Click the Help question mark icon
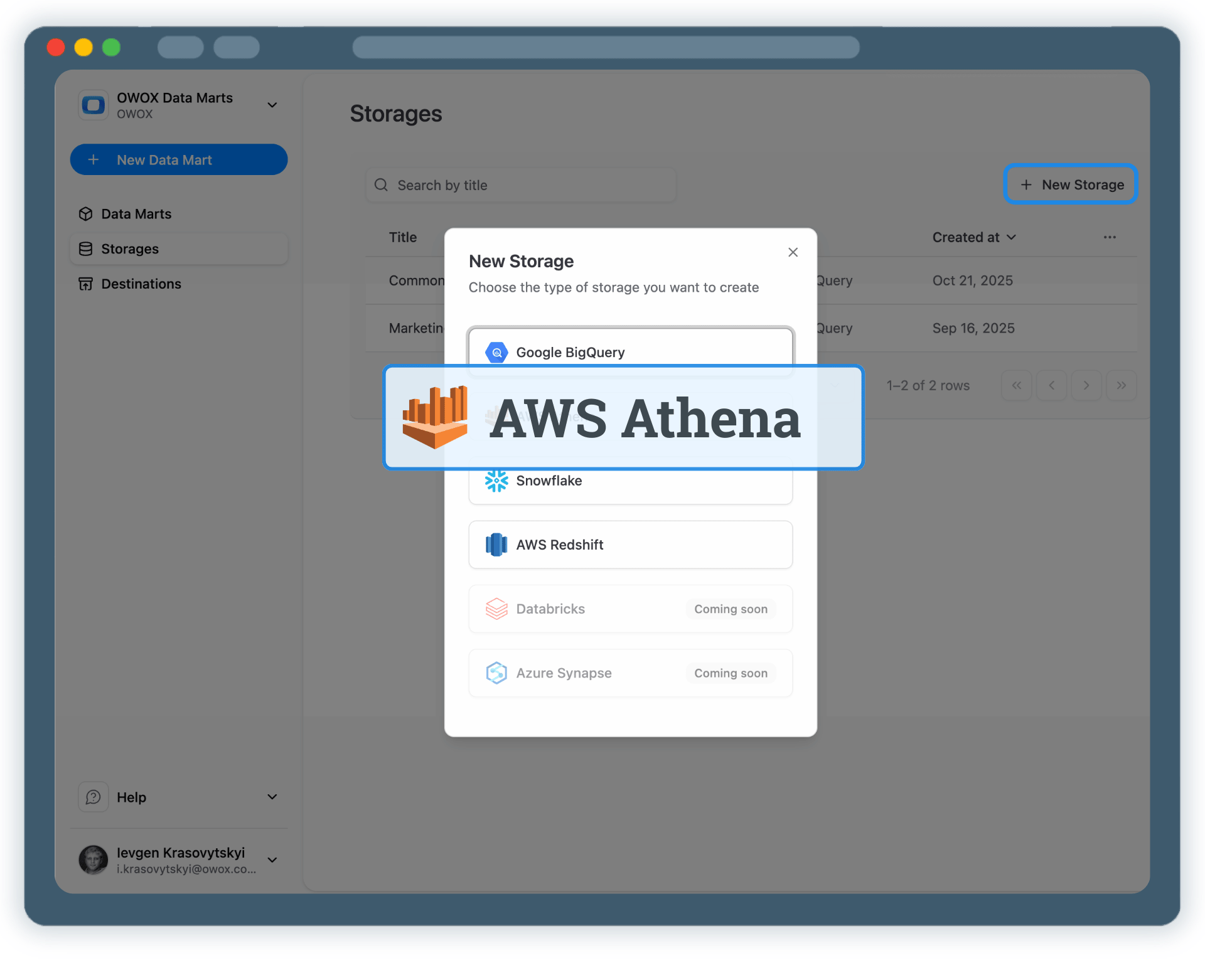The height and width of the screenshot is (980, 1205). coord(93,797)
